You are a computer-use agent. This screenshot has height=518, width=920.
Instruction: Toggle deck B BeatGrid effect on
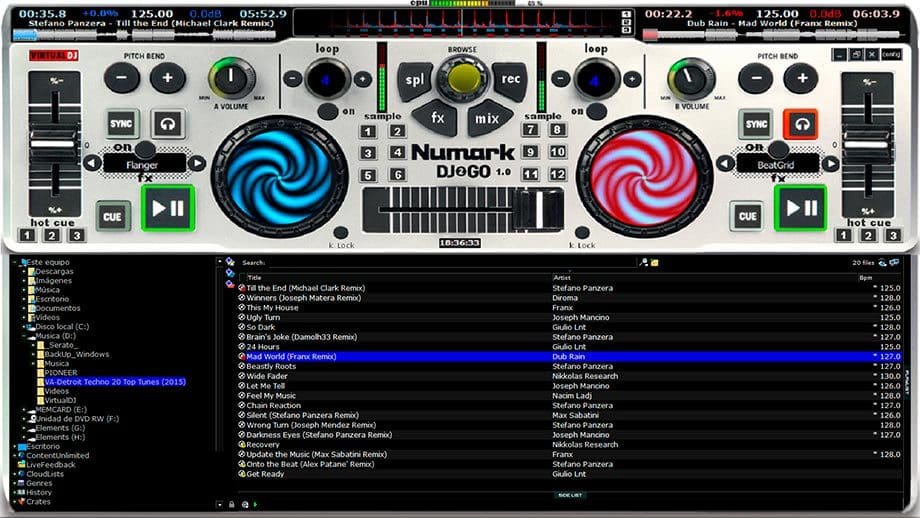(778, 148)
